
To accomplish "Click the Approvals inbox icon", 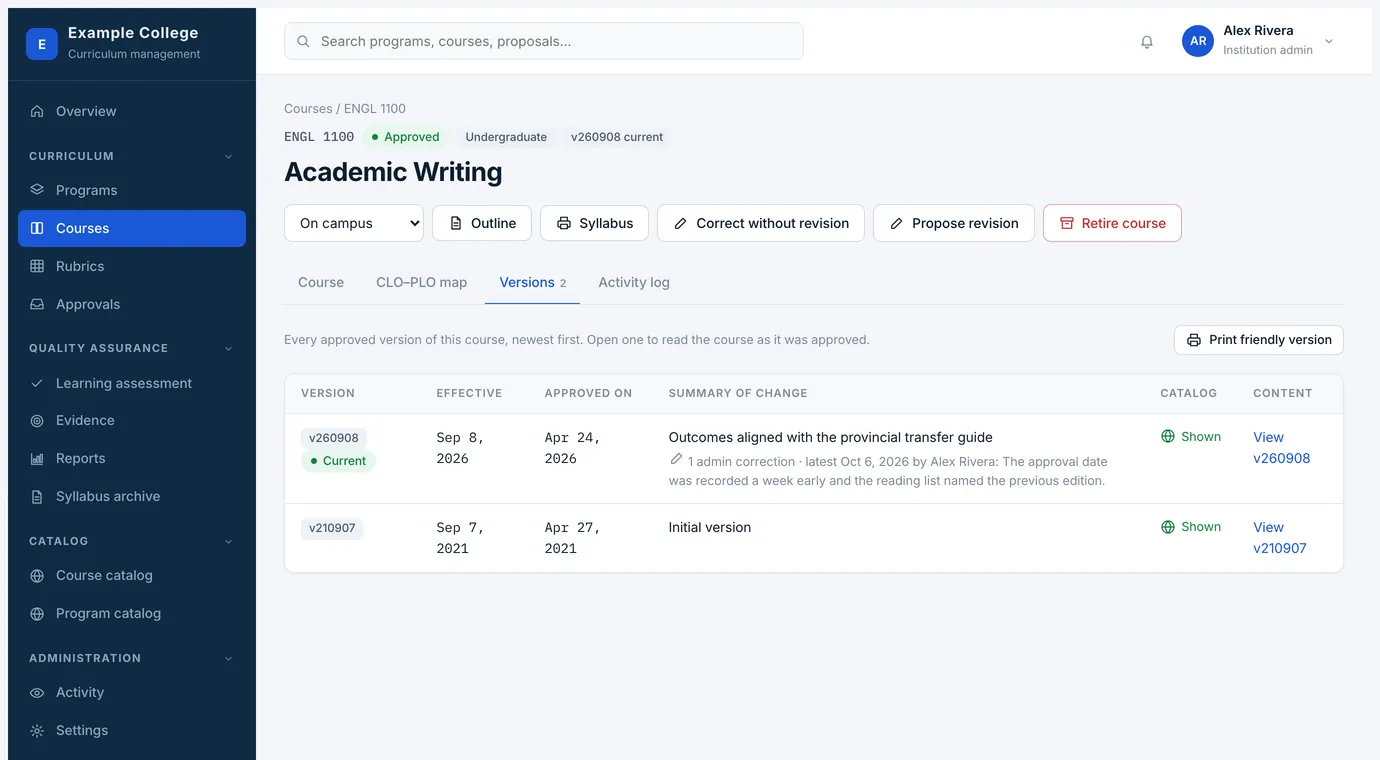I will [x=37, y=304].
